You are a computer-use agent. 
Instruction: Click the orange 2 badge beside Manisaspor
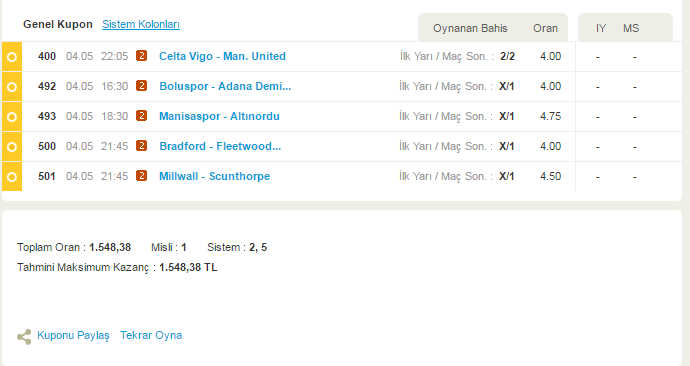pyautogui.click(x=141, y=116)
